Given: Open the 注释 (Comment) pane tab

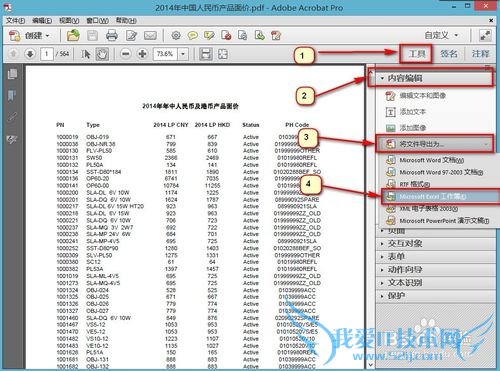Looking at the screenshot, I should click(480, 54).
